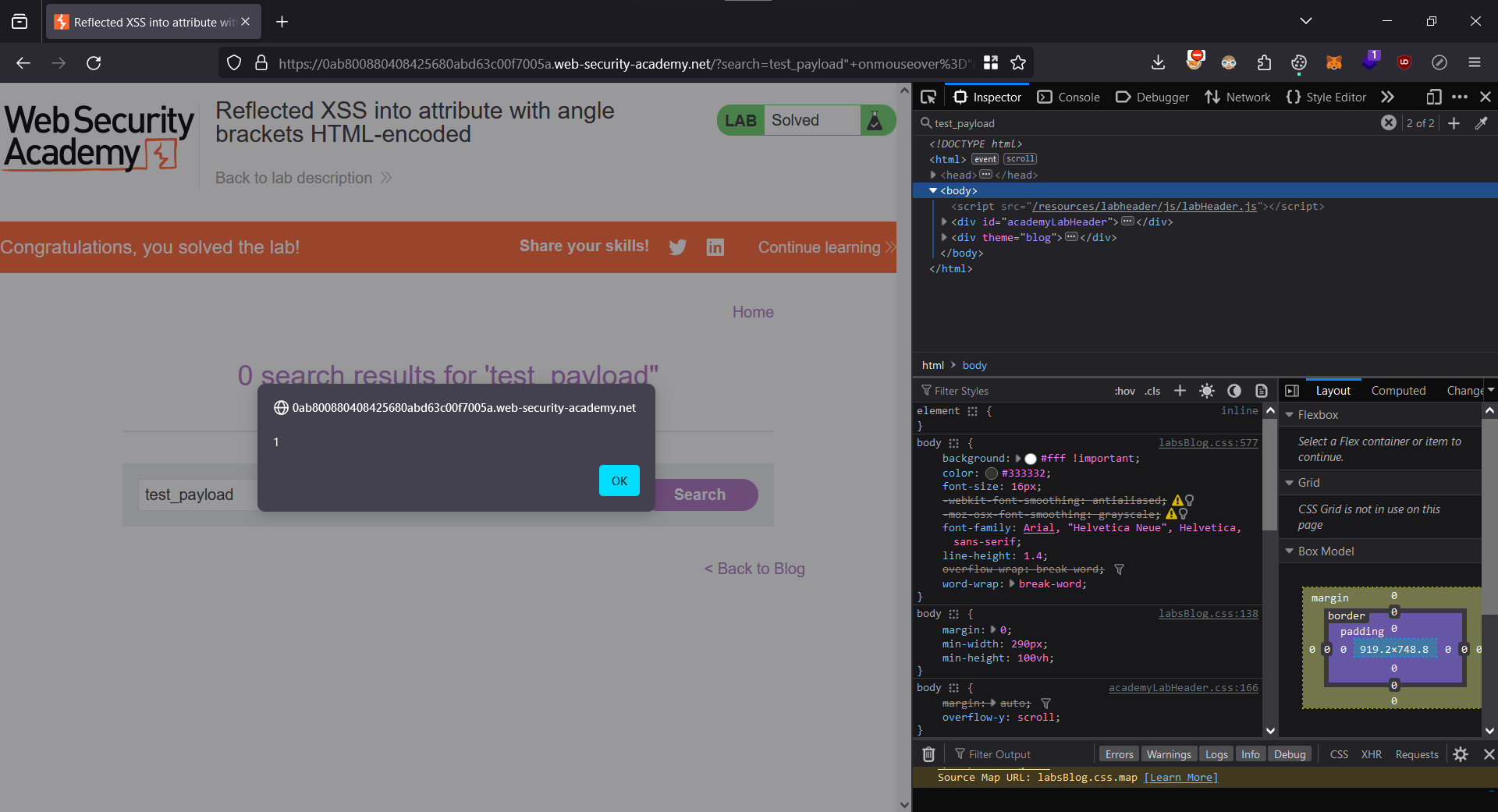The width and height of the screenshot is (1498, 812).
Task: Open a new browser tab
Action: (282, 22)
